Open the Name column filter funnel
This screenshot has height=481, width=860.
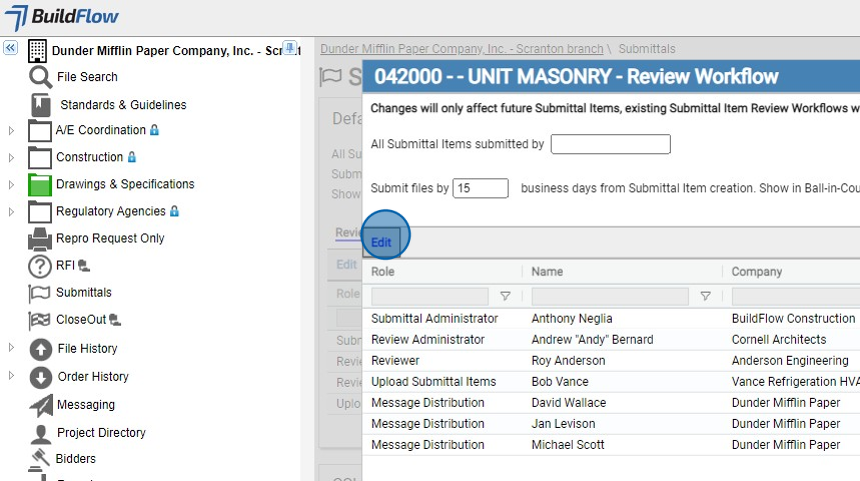click(x=705, y=296)
